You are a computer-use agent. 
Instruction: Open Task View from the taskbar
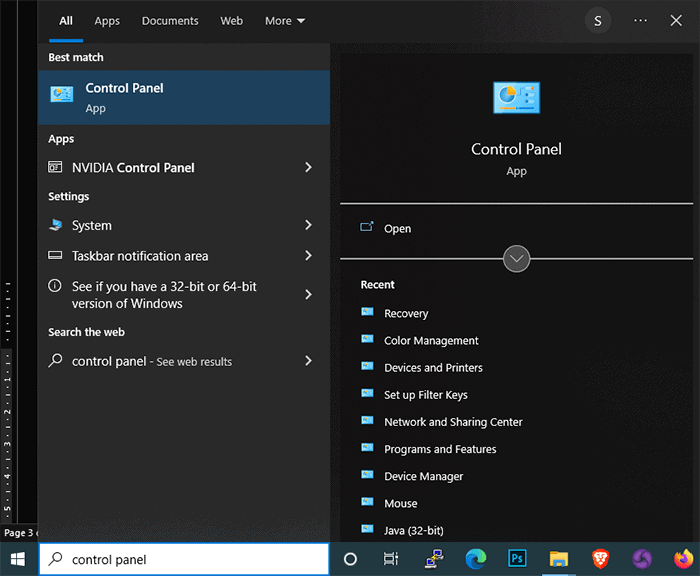391,559
